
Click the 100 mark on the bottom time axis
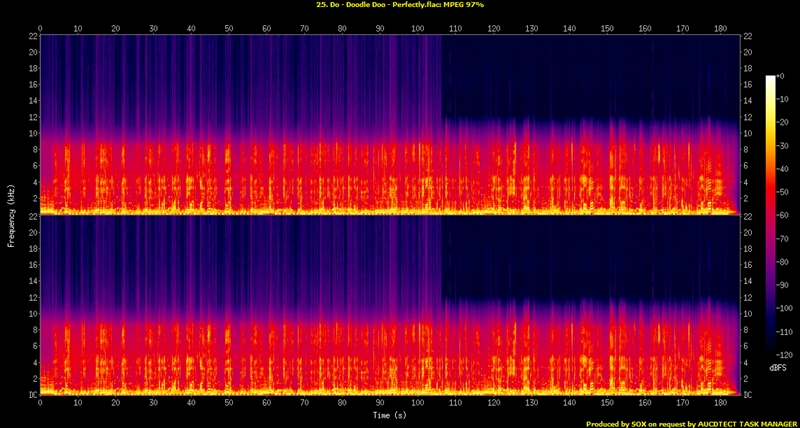pyautogui.click(x=417, y=402)
